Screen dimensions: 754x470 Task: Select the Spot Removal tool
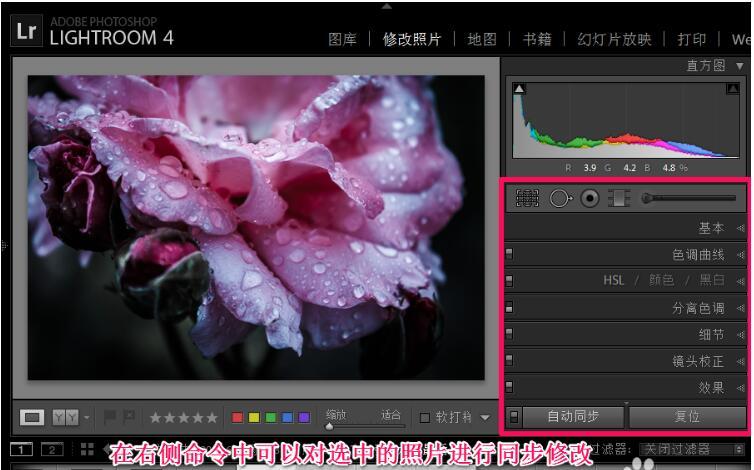560,198
